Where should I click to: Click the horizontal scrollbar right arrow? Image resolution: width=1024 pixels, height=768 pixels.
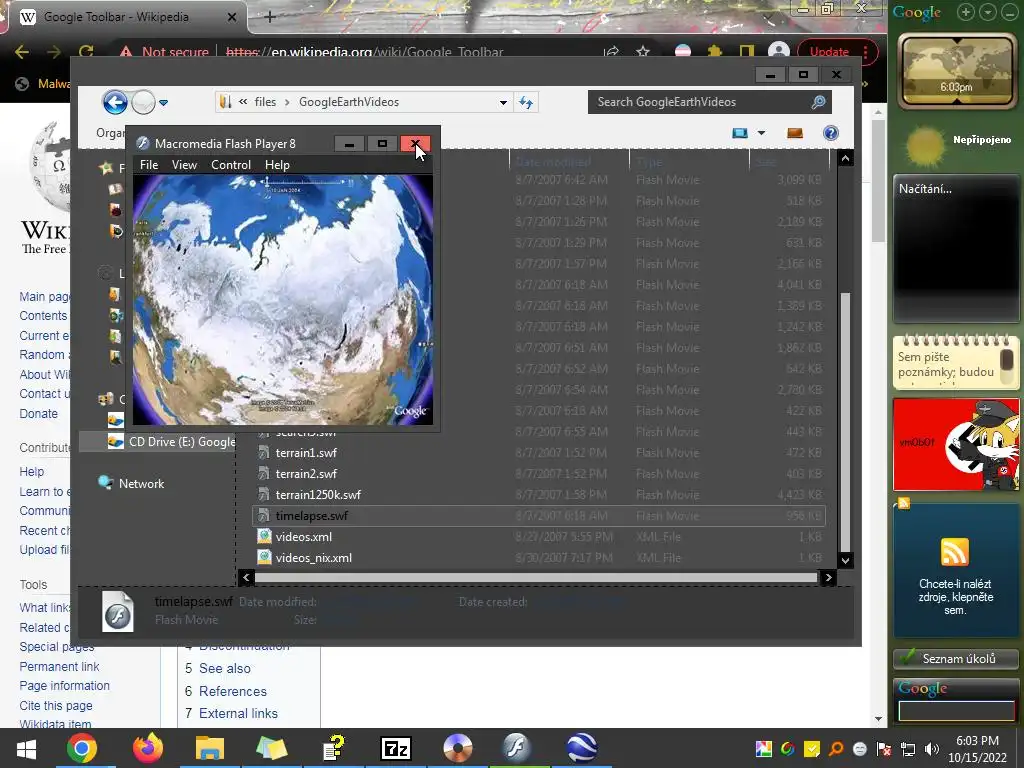point(828,577)
